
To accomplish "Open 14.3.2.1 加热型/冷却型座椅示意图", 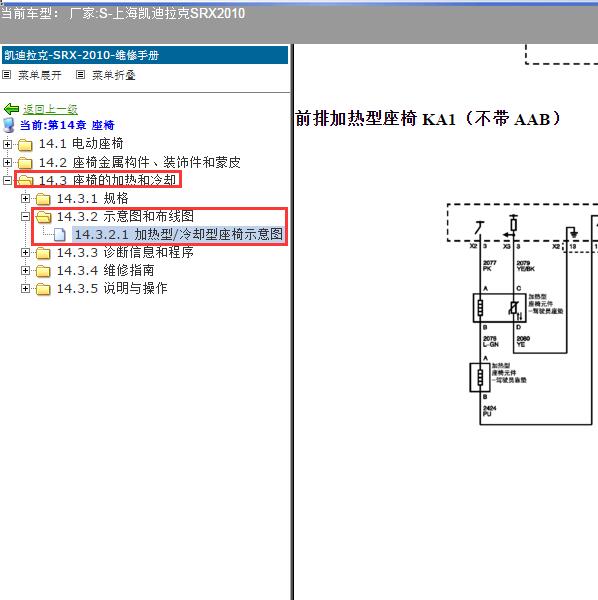I will [x=179, y=234].
